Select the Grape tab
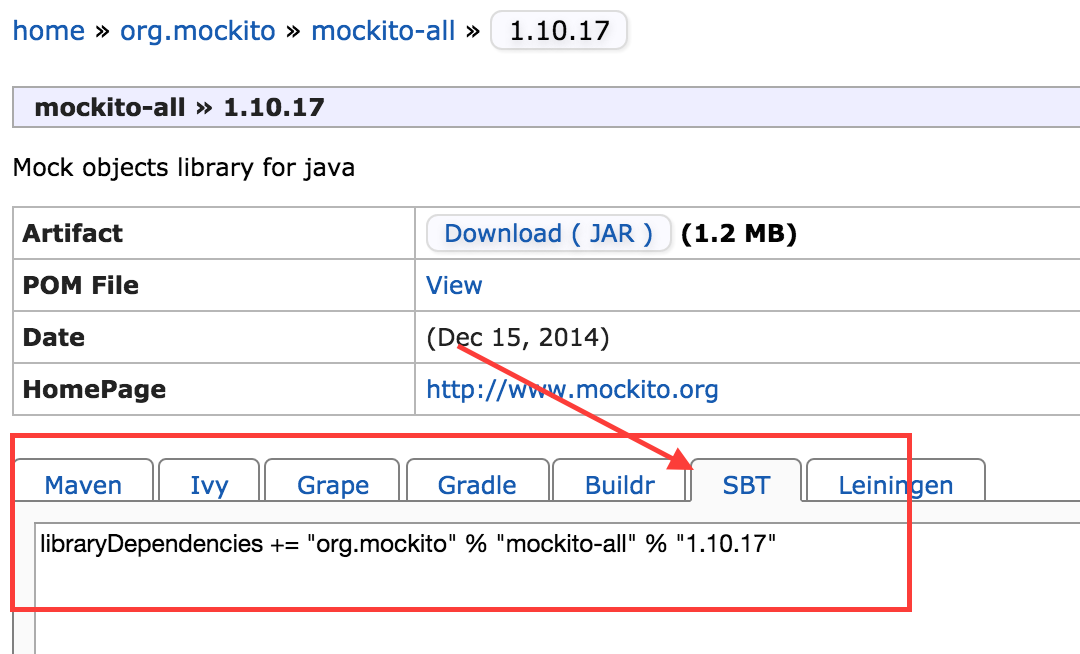 (x=333, y=485)
